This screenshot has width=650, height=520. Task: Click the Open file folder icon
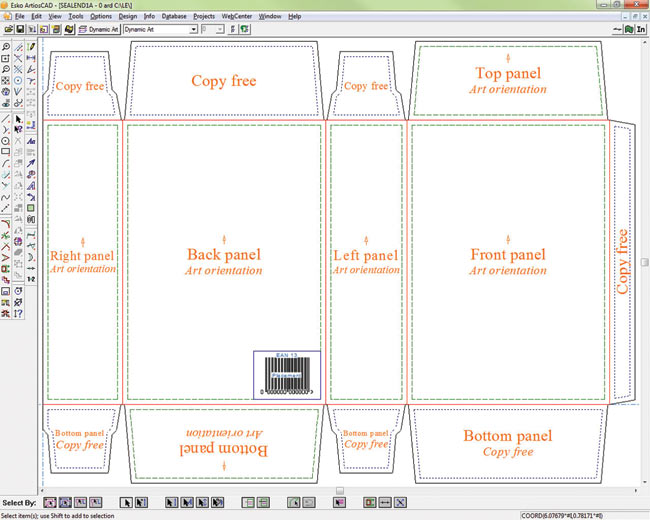tap(7, 30)
